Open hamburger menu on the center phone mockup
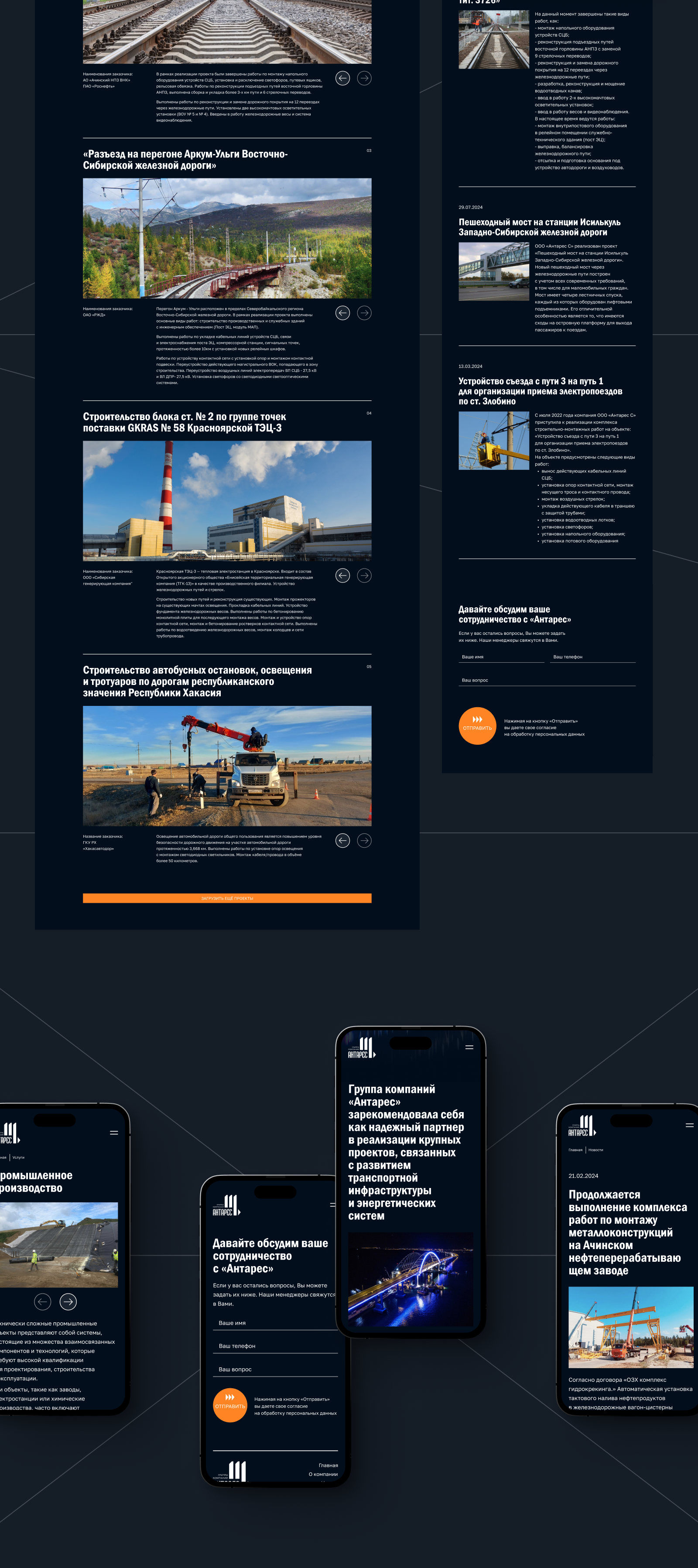This screenshot has width=698, height=1568. pos(469,1047)
